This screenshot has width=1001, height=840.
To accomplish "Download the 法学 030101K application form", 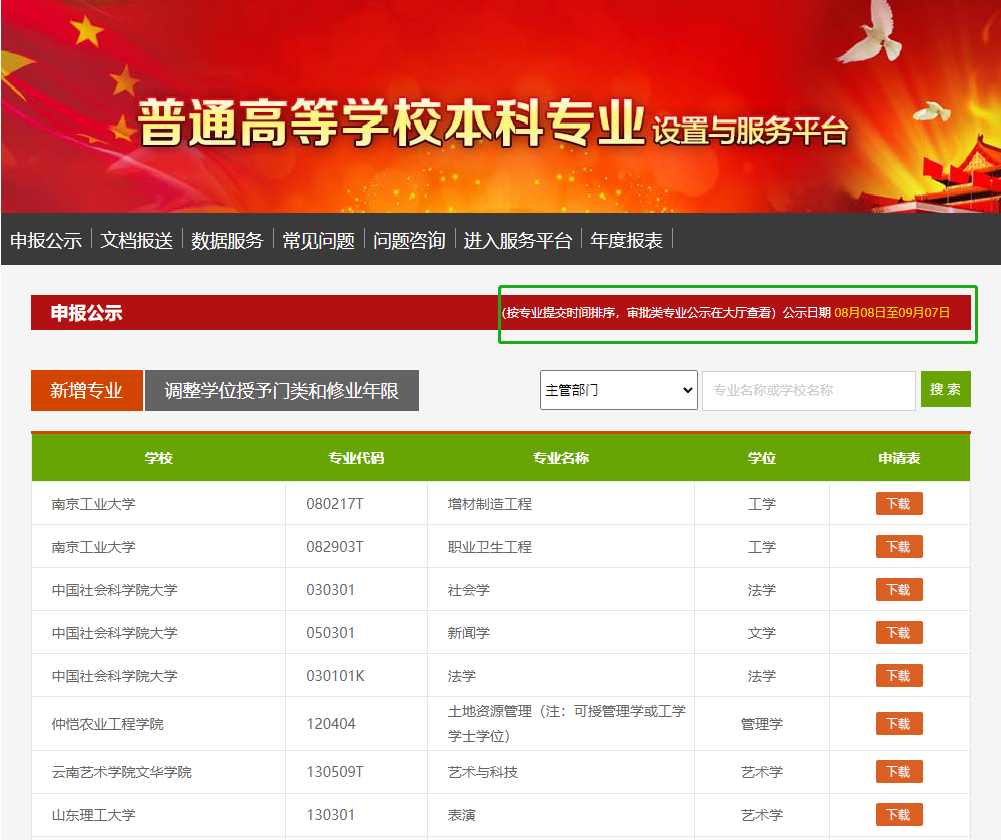I will pos(898,676).
